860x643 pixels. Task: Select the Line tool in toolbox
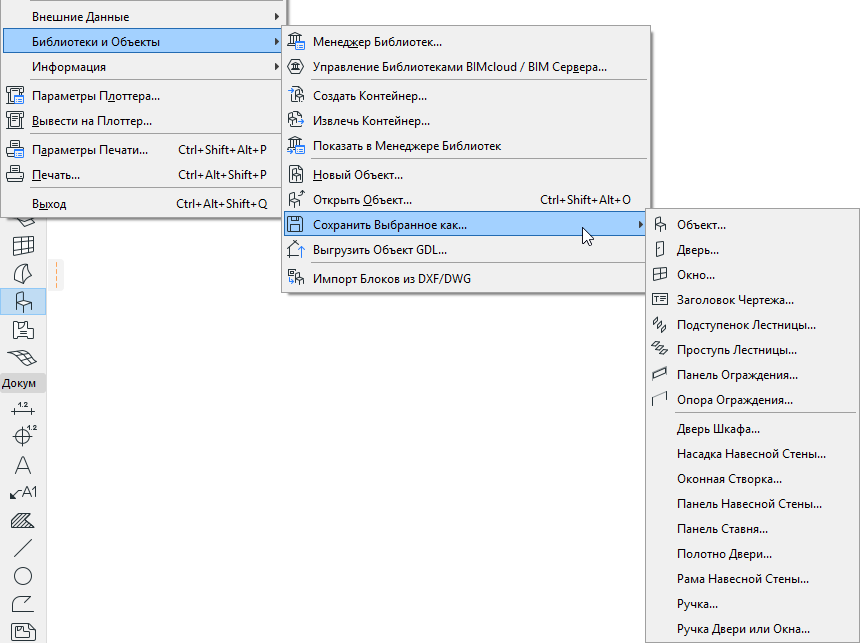(23, 548)
